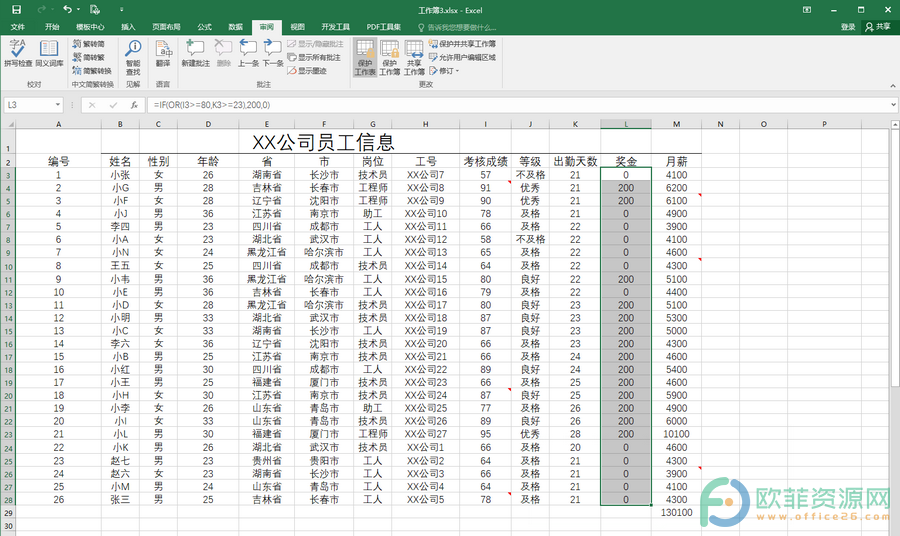Image resolution: width=900 pixels, height=536 pixels.
Task: Toggle 显示墨迹 show ink
Action: [307, 71]
